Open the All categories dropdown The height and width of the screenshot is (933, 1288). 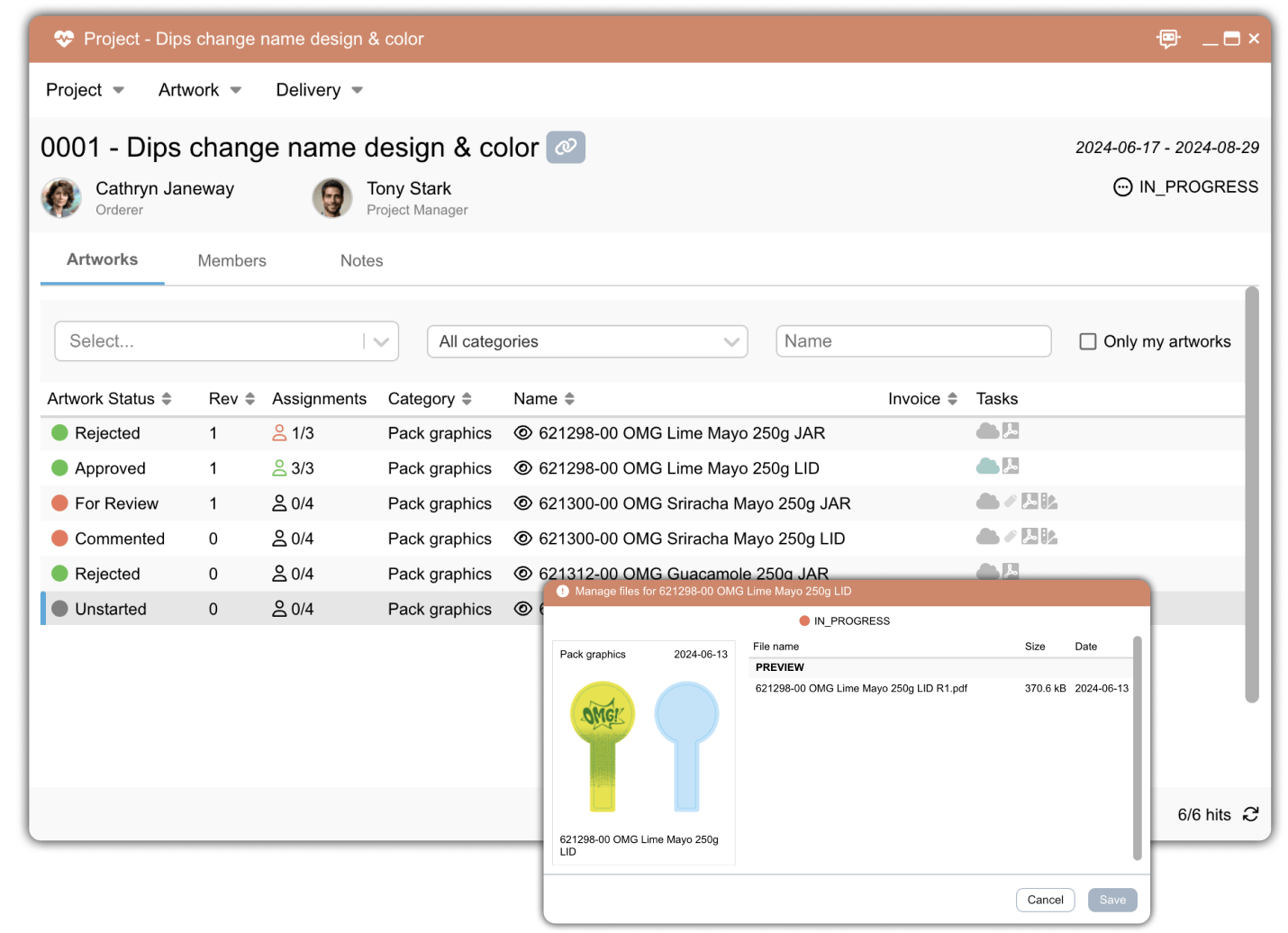(x=730, y=341)
